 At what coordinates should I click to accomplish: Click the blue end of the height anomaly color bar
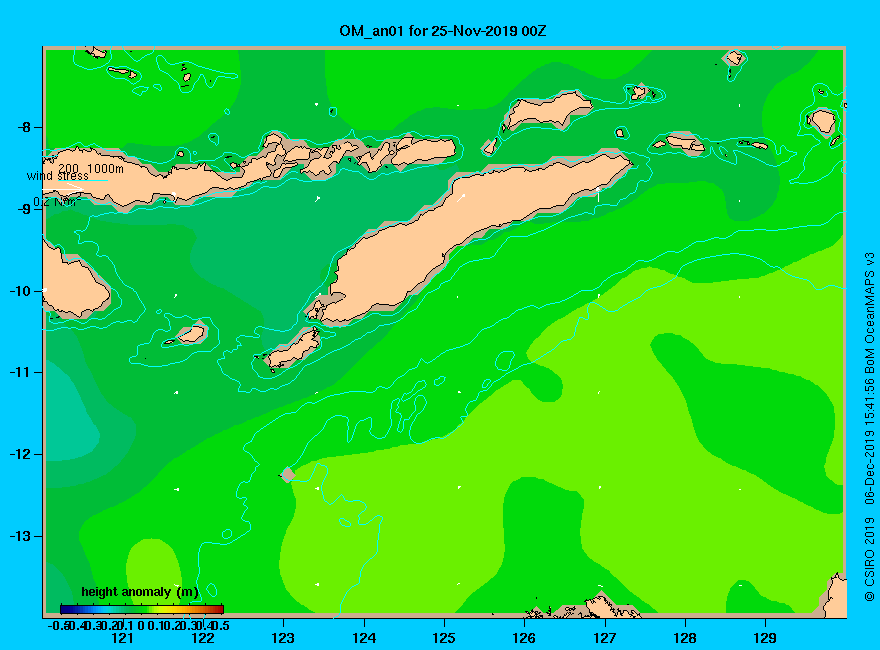(67, 609)
